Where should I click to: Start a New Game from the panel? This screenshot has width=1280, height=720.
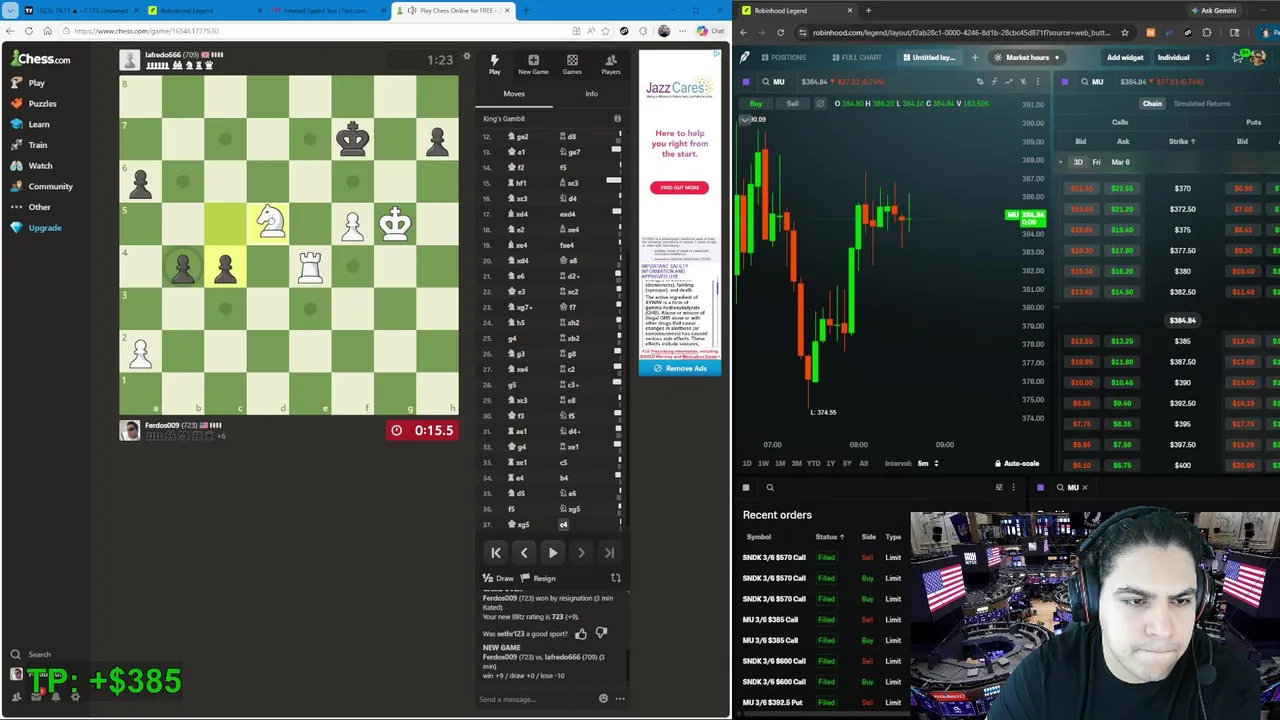(533, 65)
